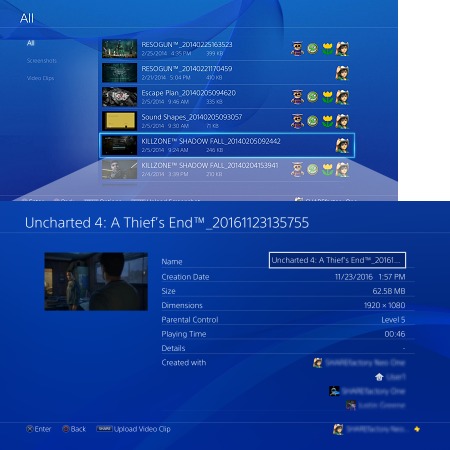The width and height of the screenshot is (450, 450).
Task: Click girl avatar in Created with row
Action: pos(318,362)
